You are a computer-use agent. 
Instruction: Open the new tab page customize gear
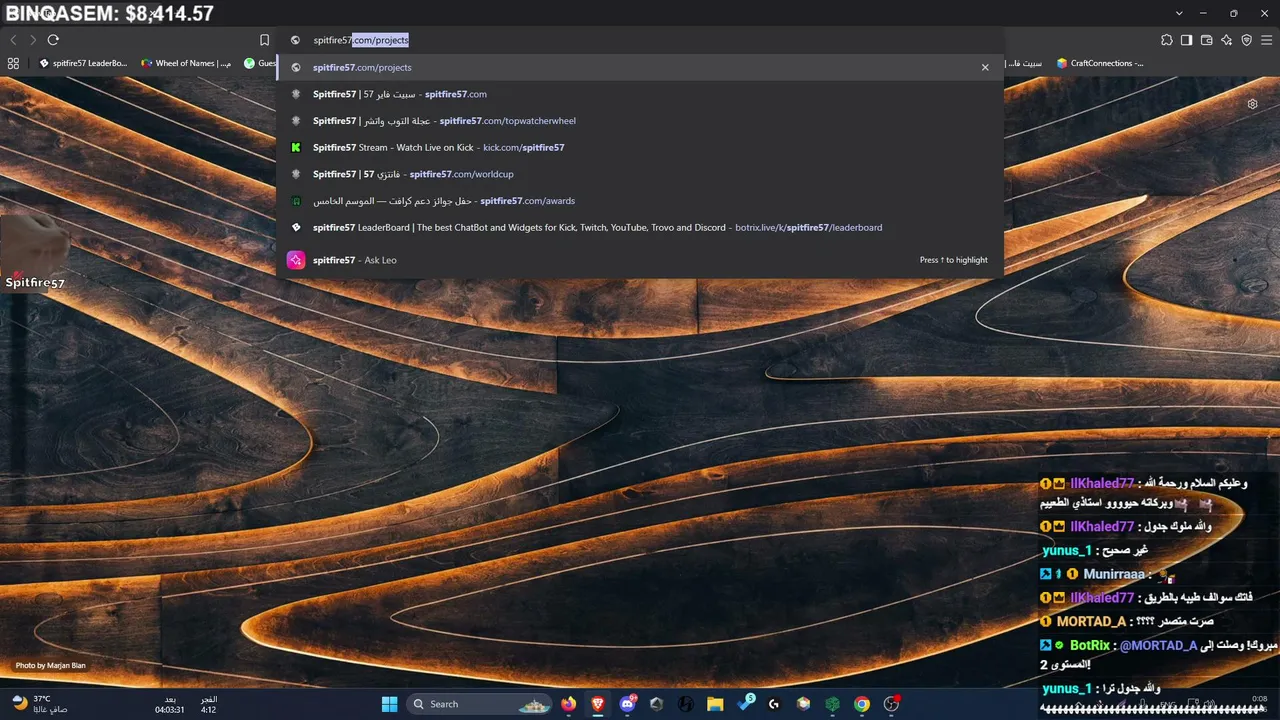1252,104
